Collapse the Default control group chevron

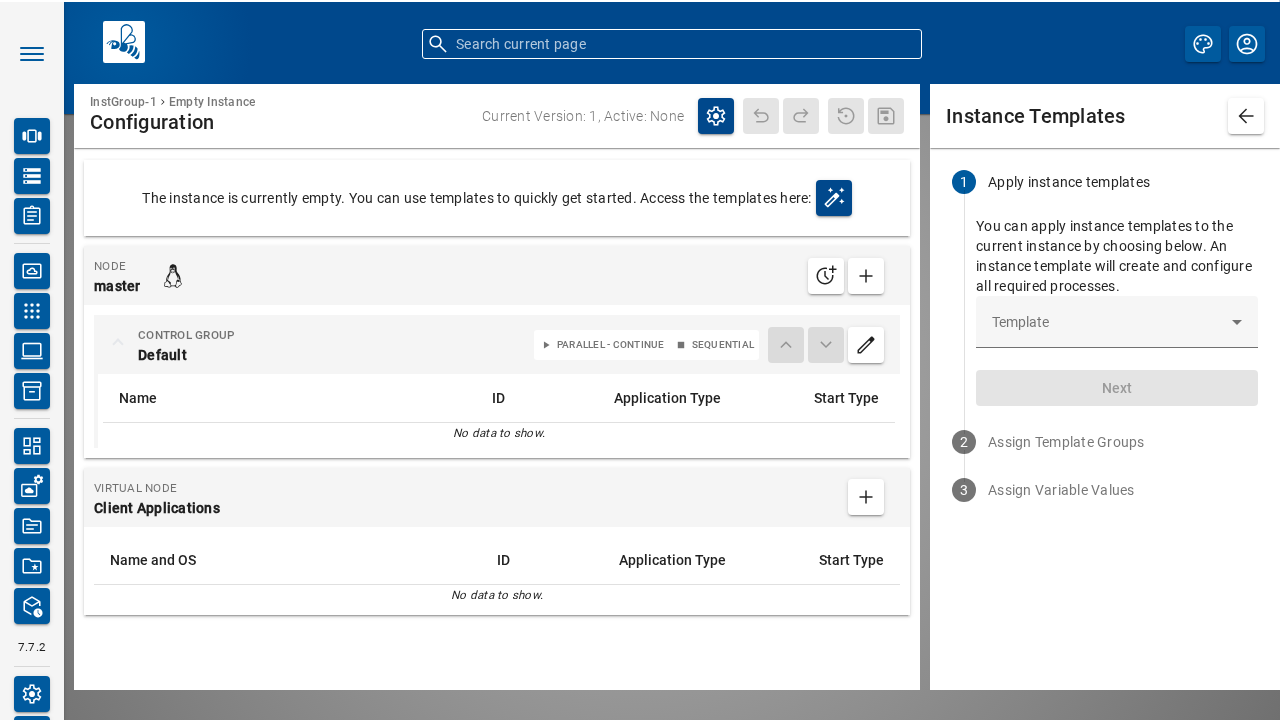coord(118,343)
